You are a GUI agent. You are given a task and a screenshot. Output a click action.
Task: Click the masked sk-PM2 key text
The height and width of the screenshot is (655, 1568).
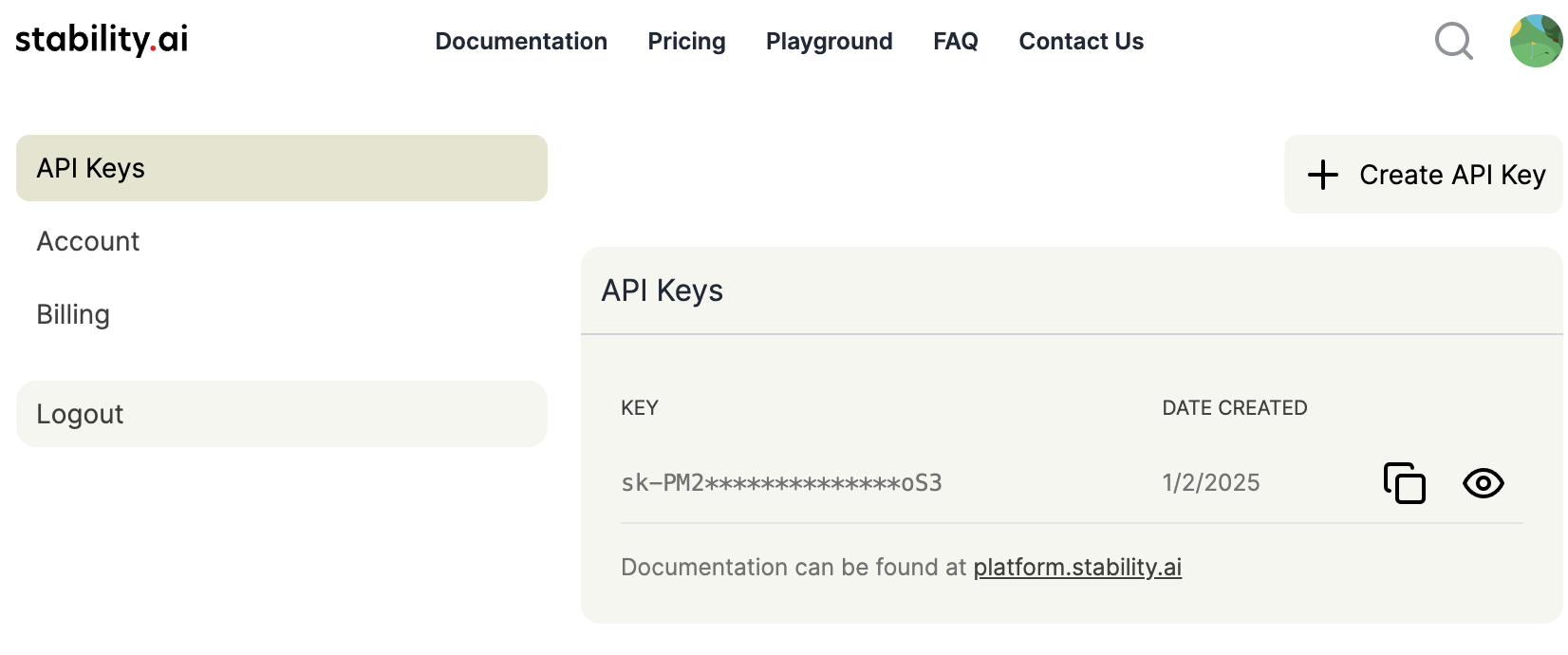781,483
